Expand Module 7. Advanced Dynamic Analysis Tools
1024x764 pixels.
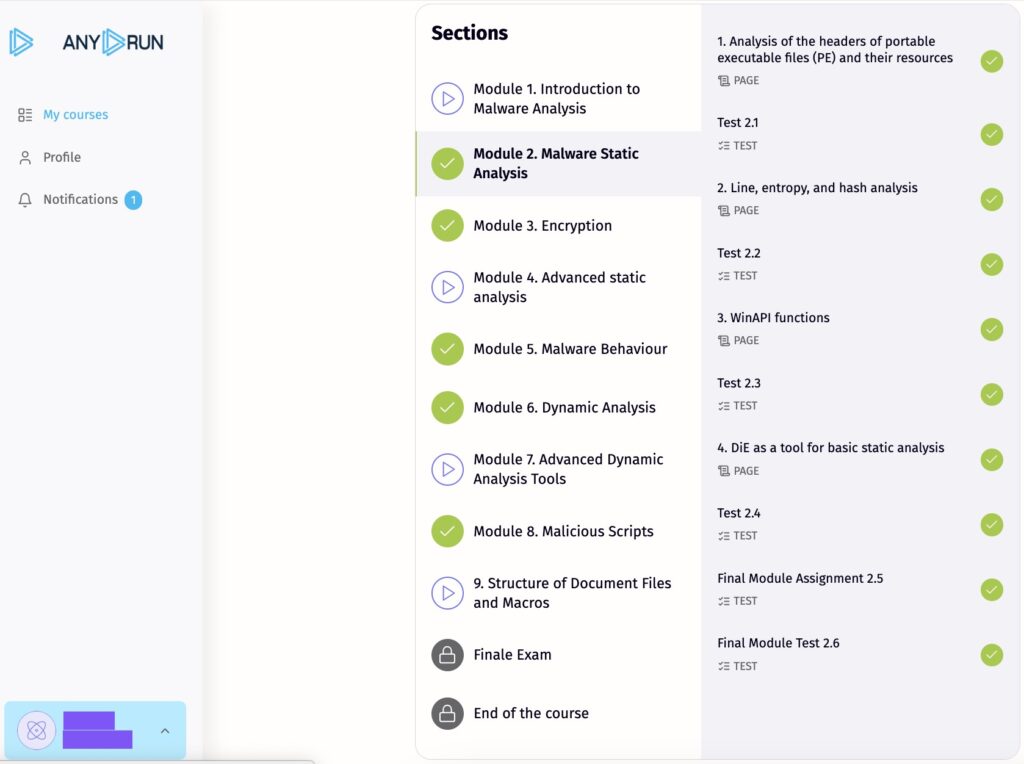click(x=568, y=469)
